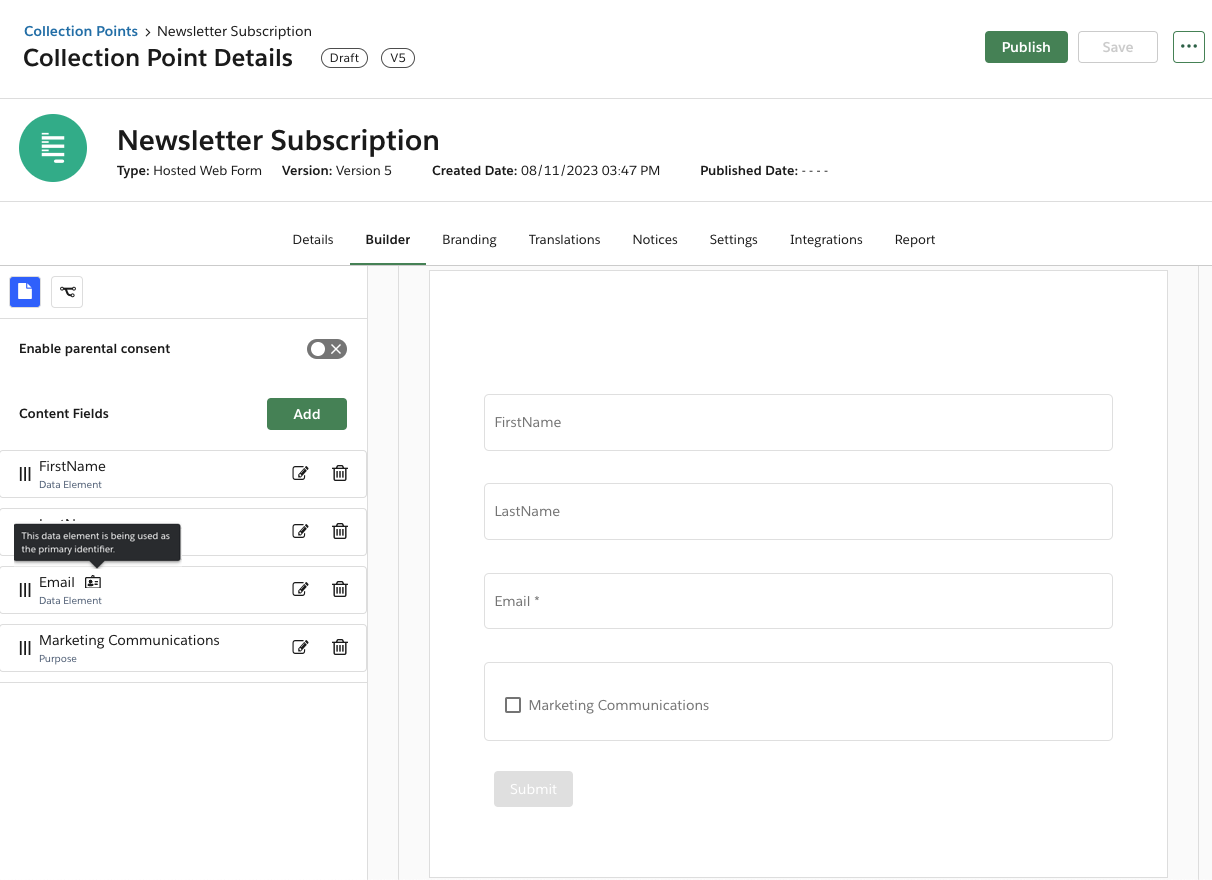
Task: Edit the FirstName data element
Action: (300, 473)
